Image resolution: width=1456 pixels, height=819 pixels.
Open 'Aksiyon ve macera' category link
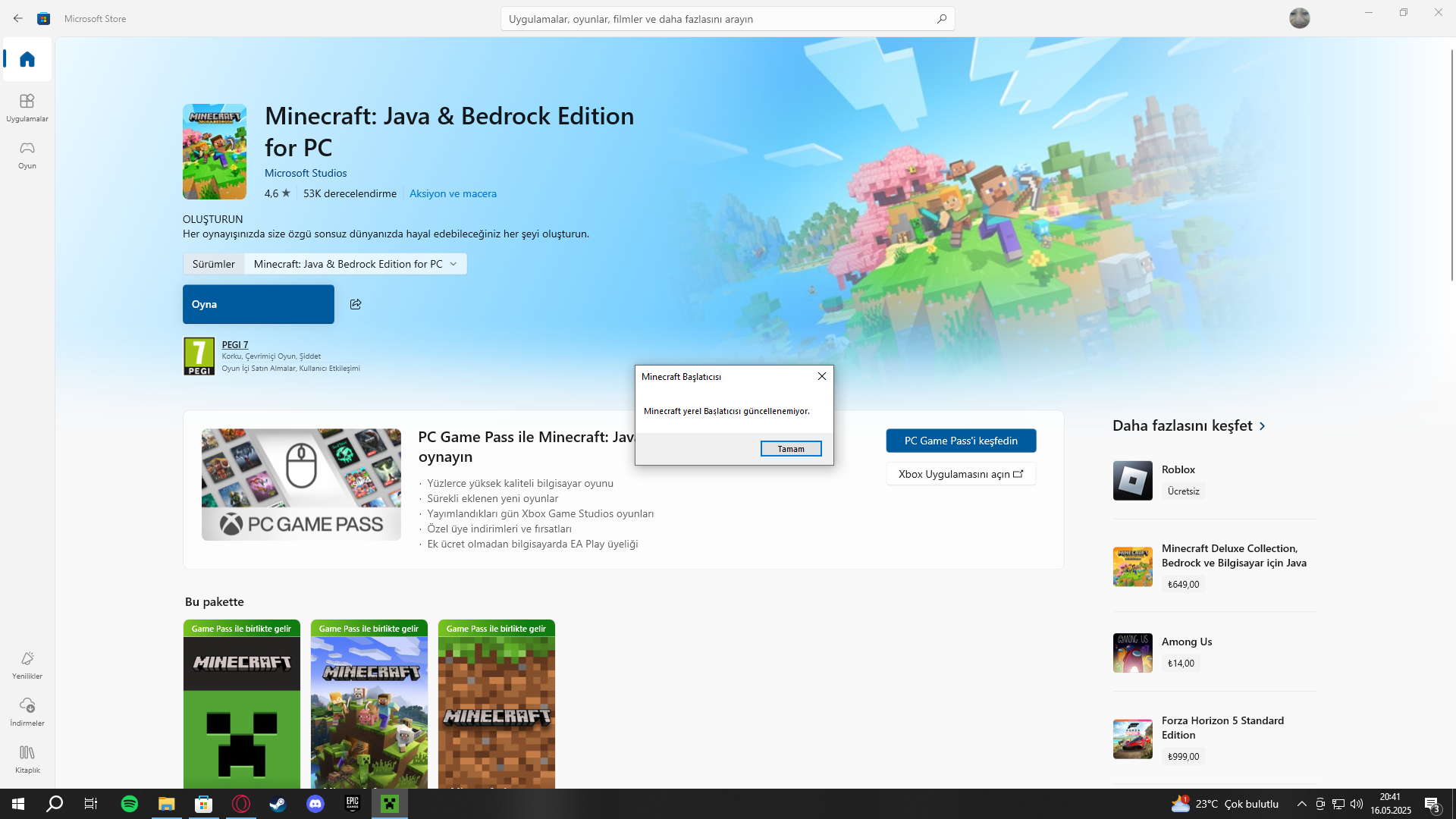(x=453, y=193)
